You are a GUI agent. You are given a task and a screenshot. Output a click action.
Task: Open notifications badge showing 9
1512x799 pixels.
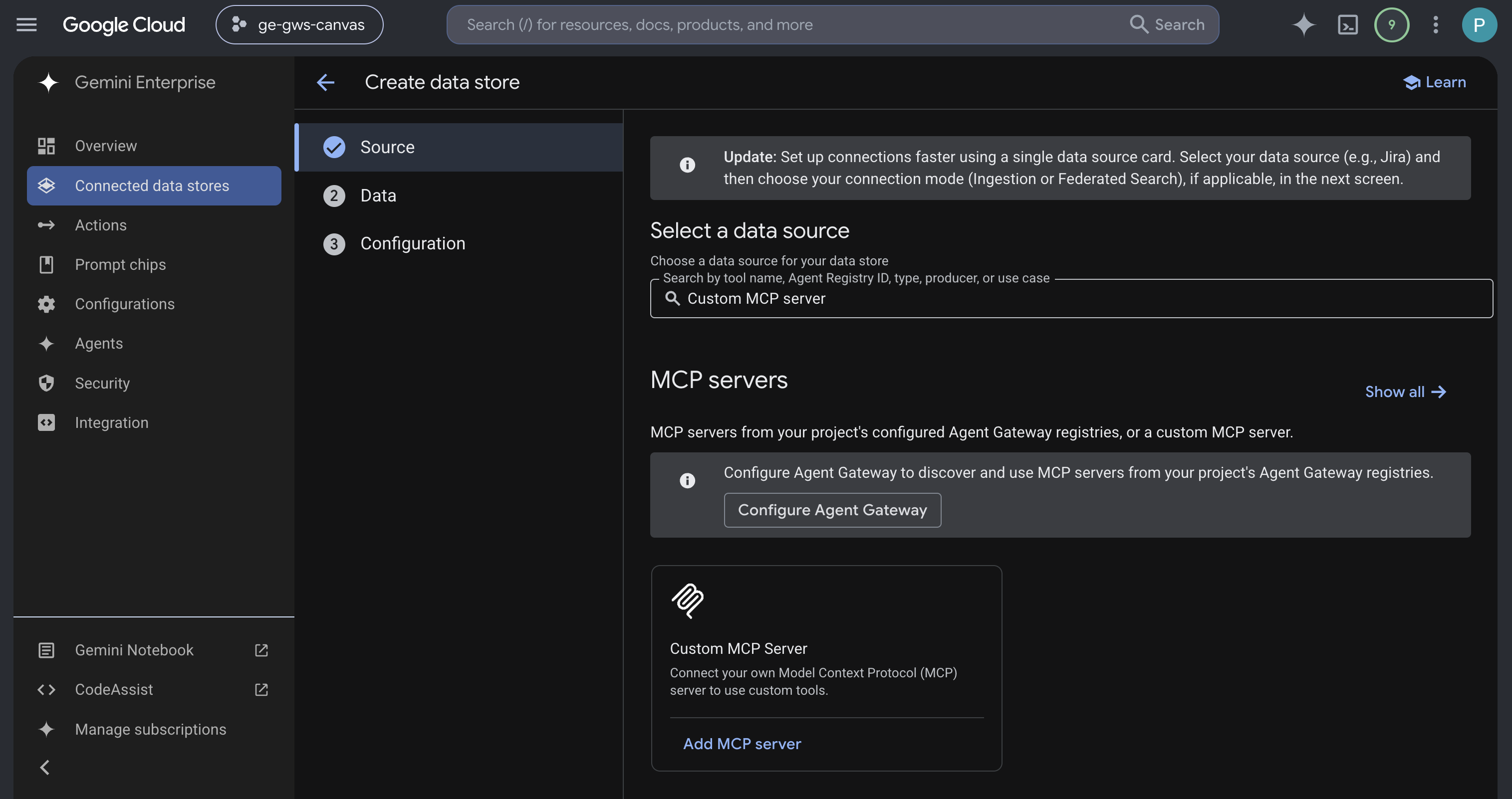click(x=1392, y=24)
